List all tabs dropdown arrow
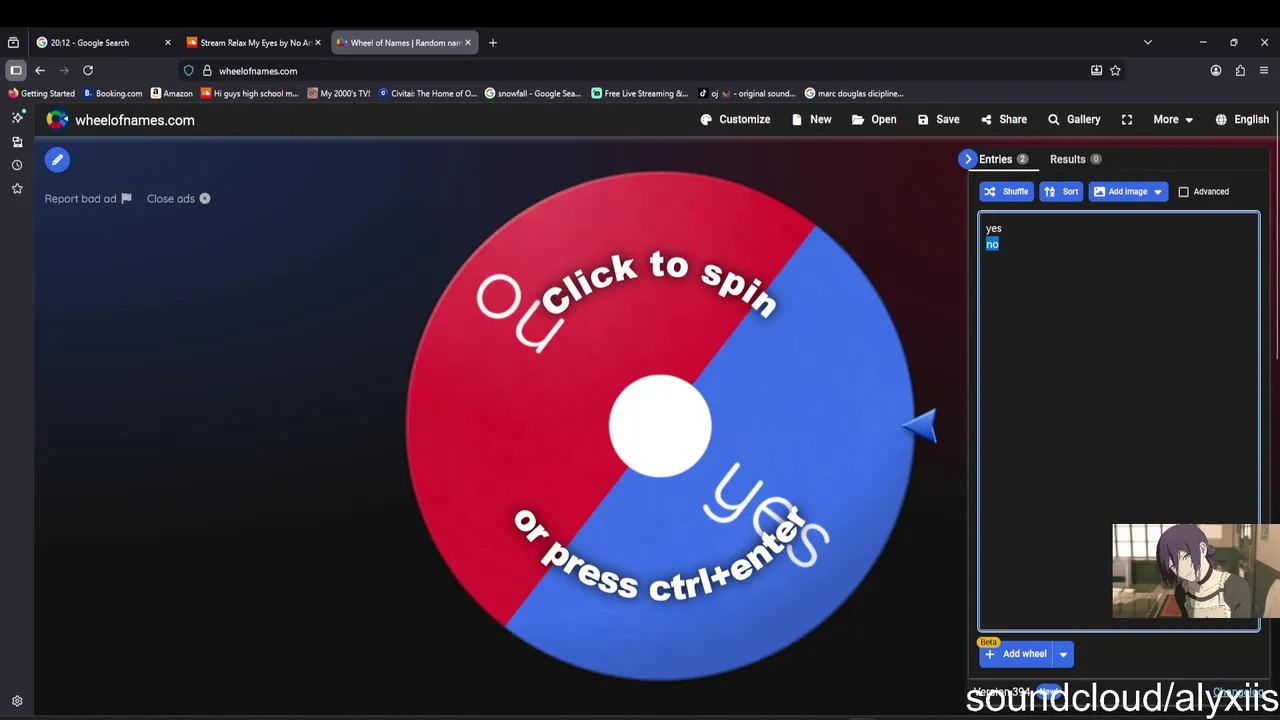This screenshot has width=1280, height=720. point(1148,43)
